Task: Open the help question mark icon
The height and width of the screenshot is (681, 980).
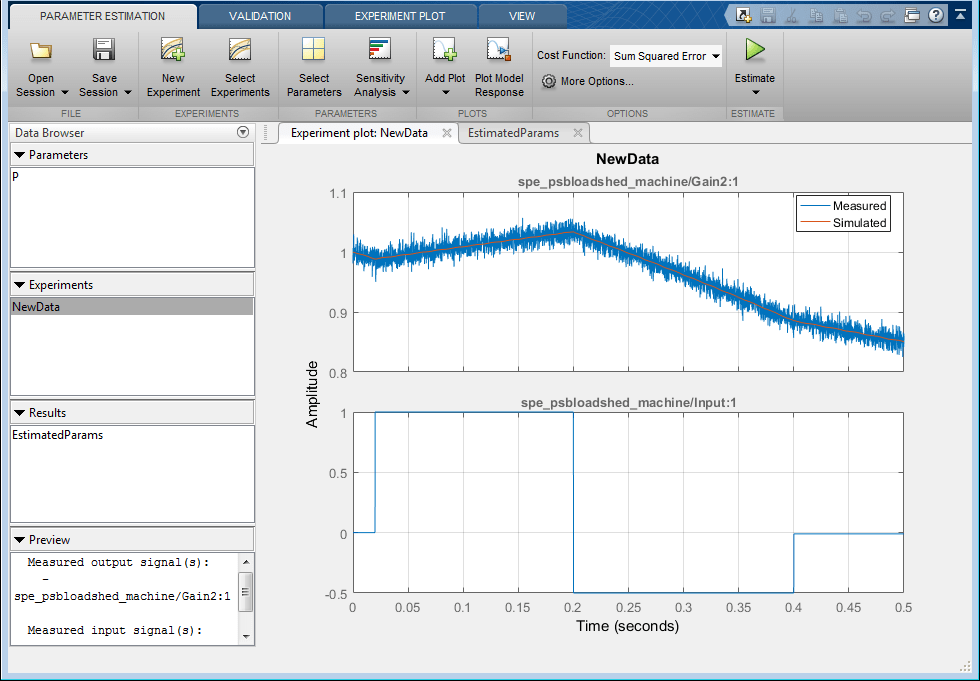Action: (x=935, y=15)
